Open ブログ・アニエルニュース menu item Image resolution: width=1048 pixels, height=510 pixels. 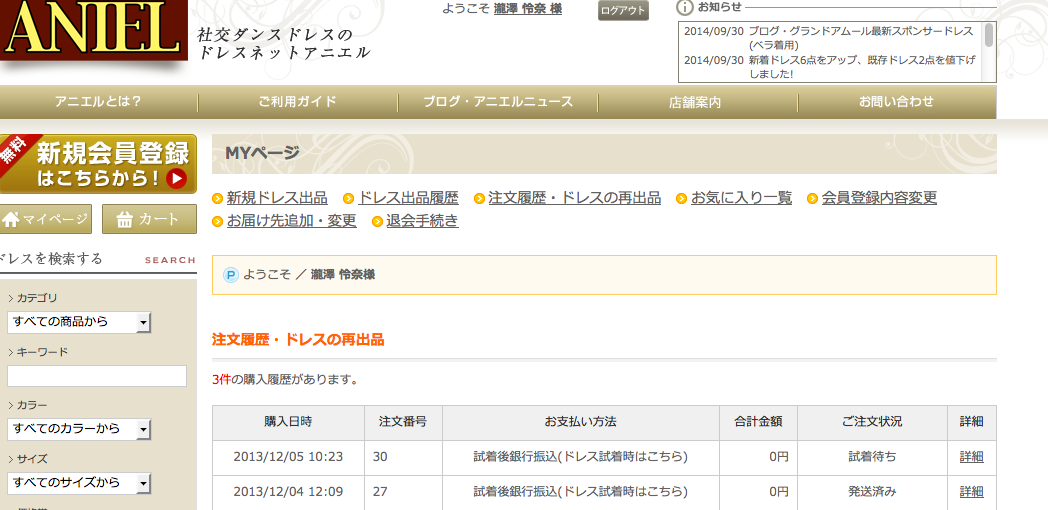tap(498, 102)
